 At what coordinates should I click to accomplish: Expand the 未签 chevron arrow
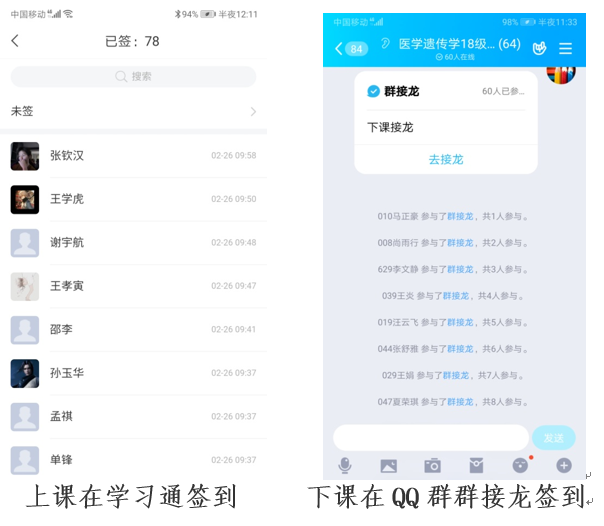pyautogui.click(x=253, y=112)
